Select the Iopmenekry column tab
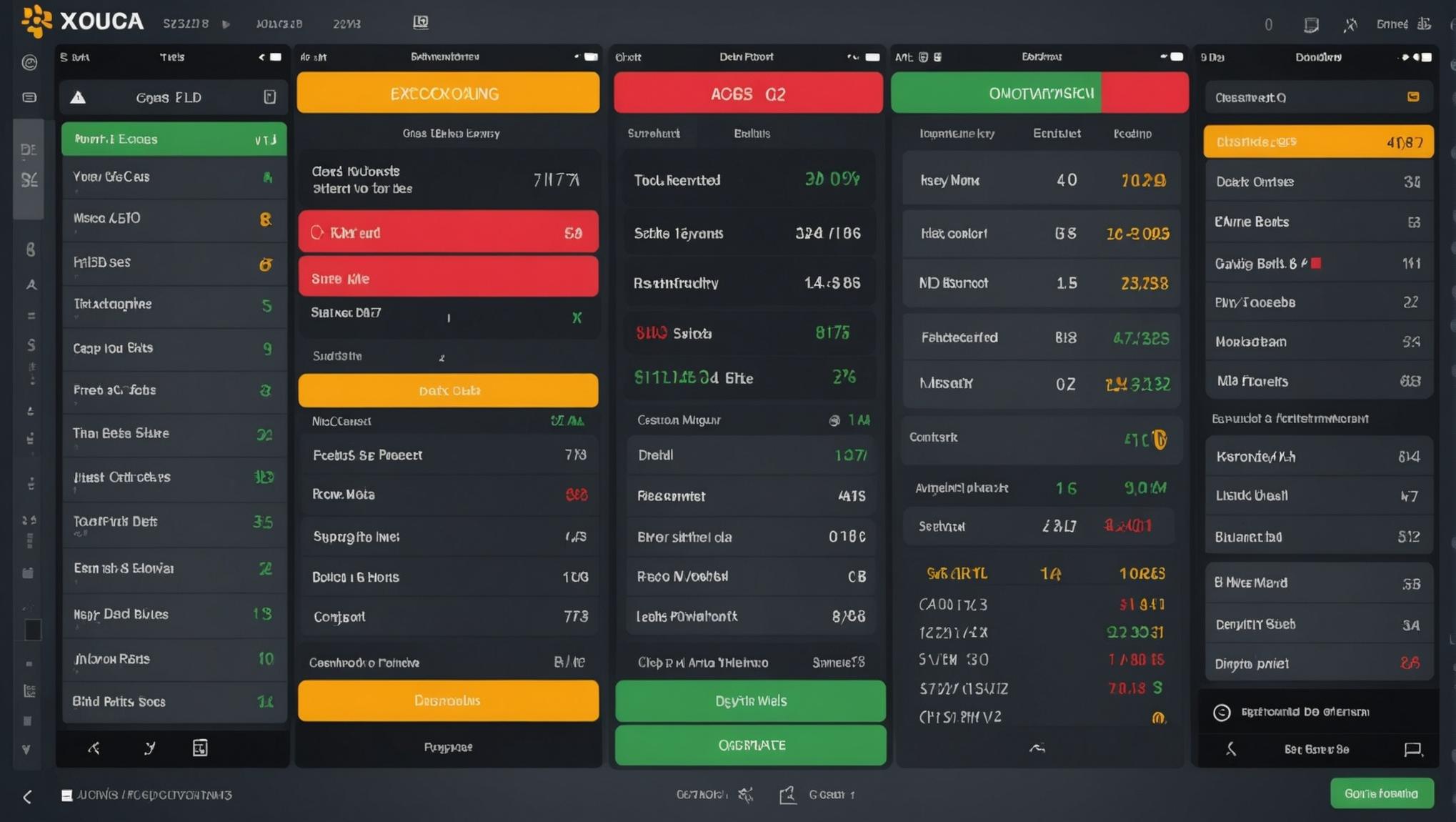 (957, 134)
